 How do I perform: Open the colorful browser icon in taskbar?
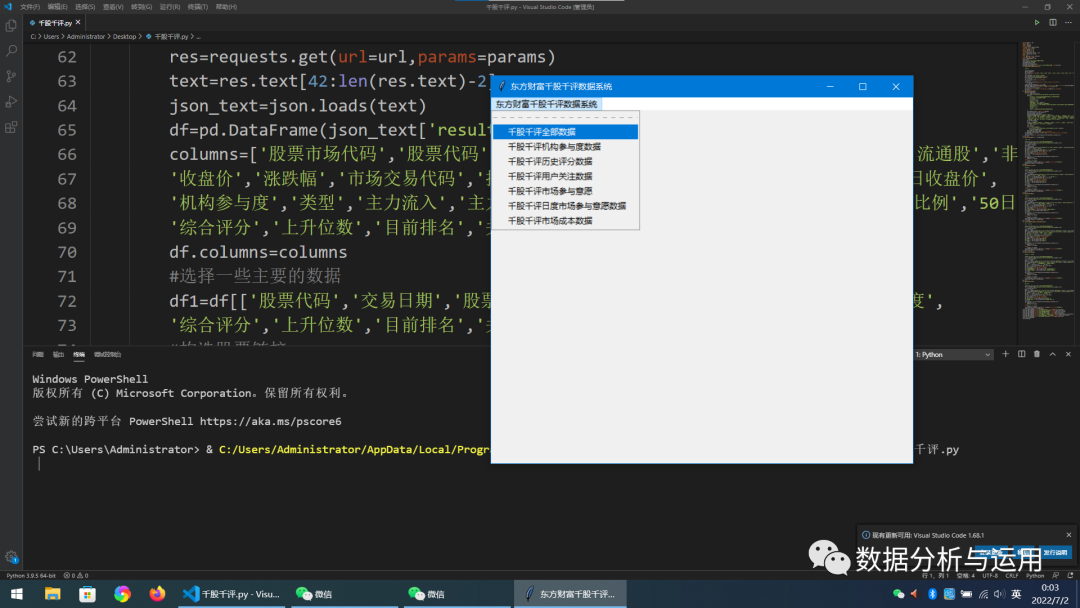[x=123, y=594]
